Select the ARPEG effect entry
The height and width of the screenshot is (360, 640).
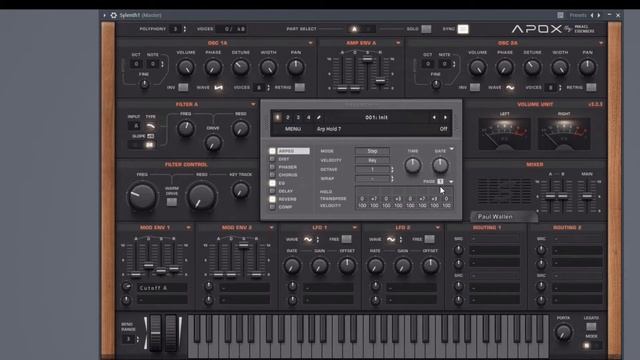click(x=293, y=151)
